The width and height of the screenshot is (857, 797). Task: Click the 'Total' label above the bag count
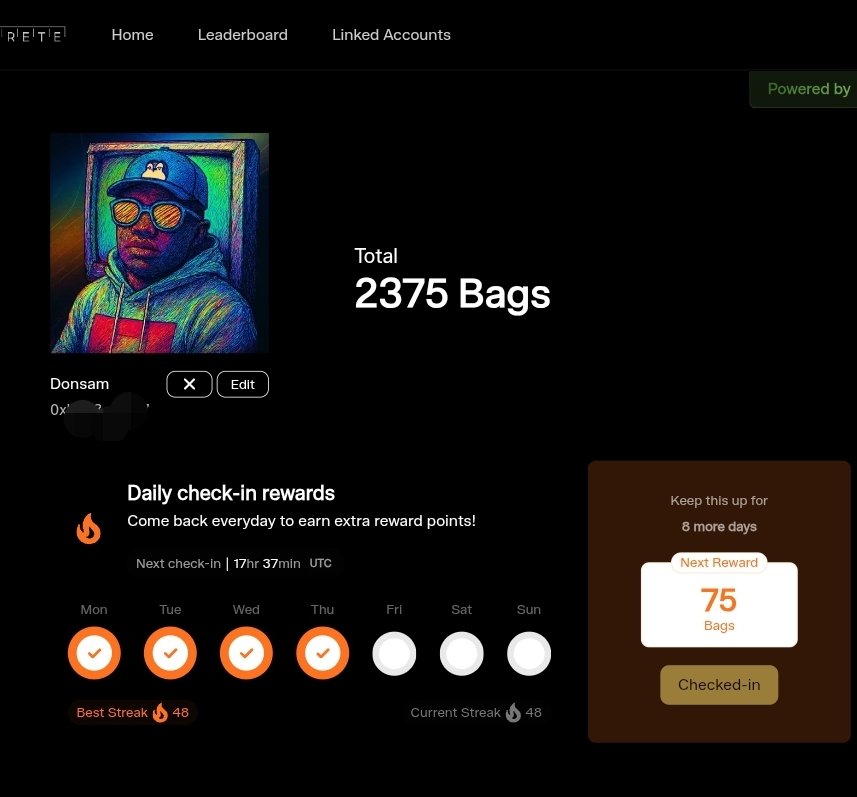point(376,256)
